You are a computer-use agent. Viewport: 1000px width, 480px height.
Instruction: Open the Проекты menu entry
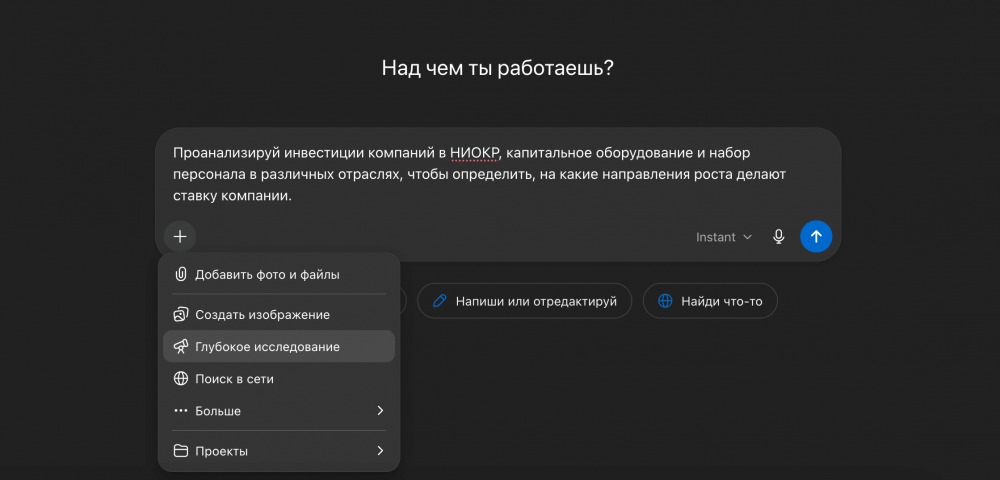click(279, 451)
